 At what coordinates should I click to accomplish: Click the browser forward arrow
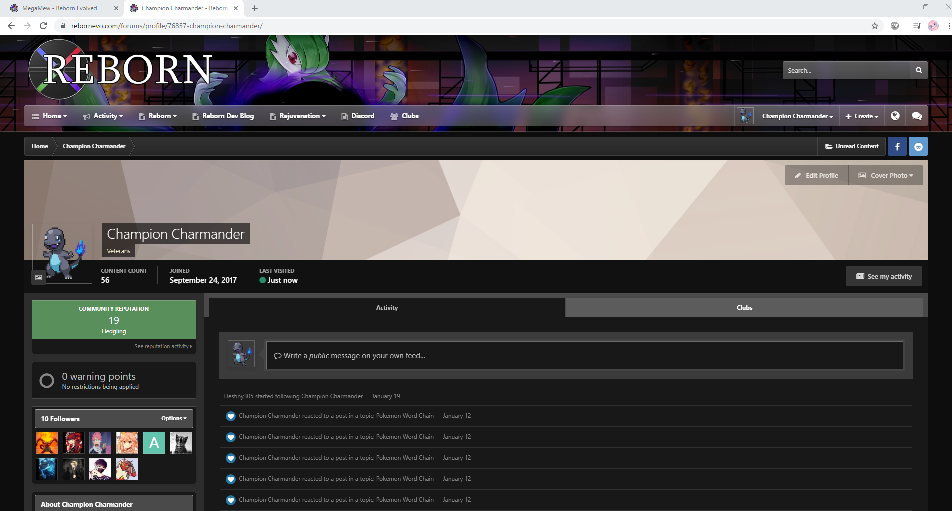tap(27, 25)
